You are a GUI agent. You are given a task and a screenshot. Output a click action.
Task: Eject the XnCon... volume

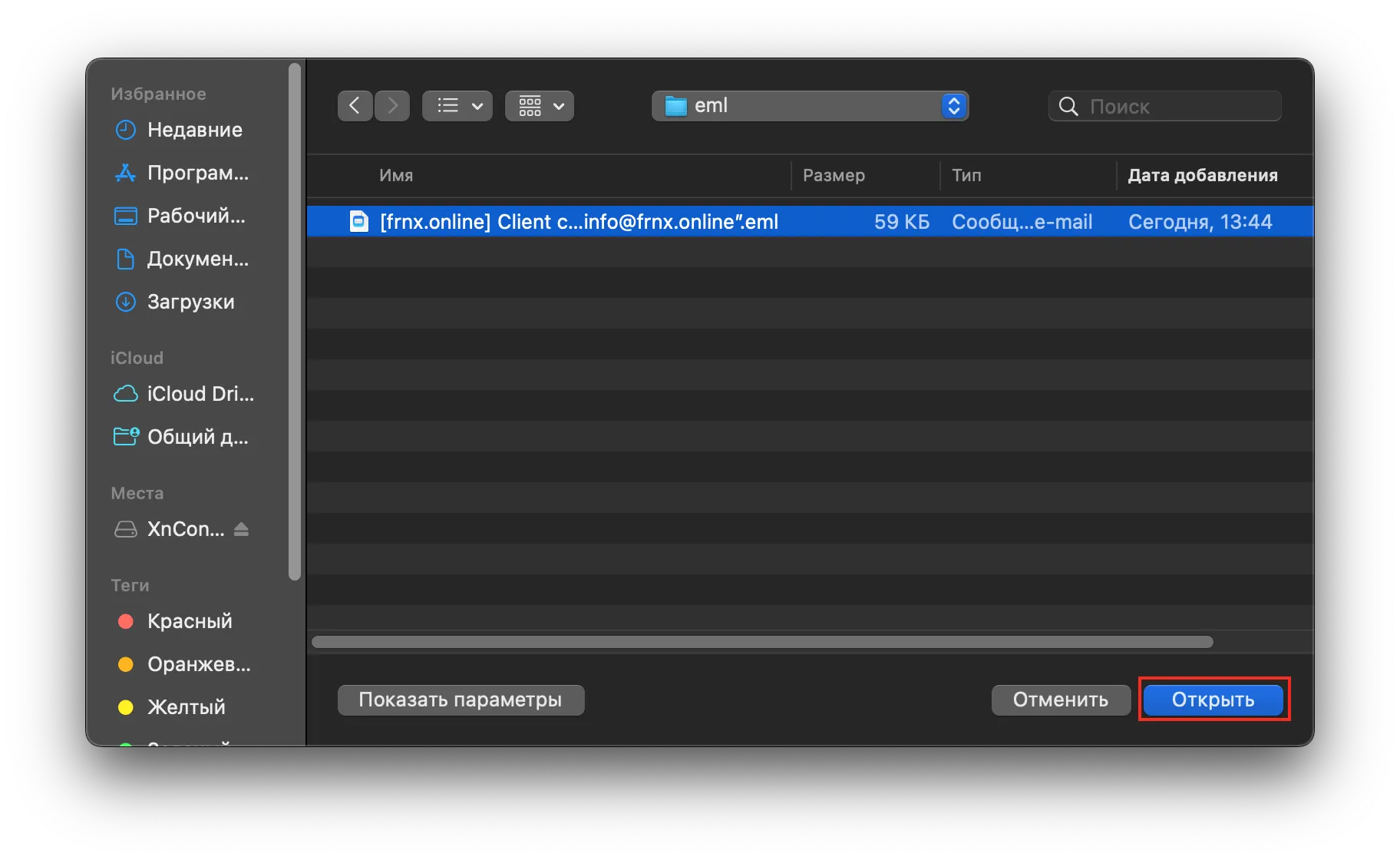241,529
